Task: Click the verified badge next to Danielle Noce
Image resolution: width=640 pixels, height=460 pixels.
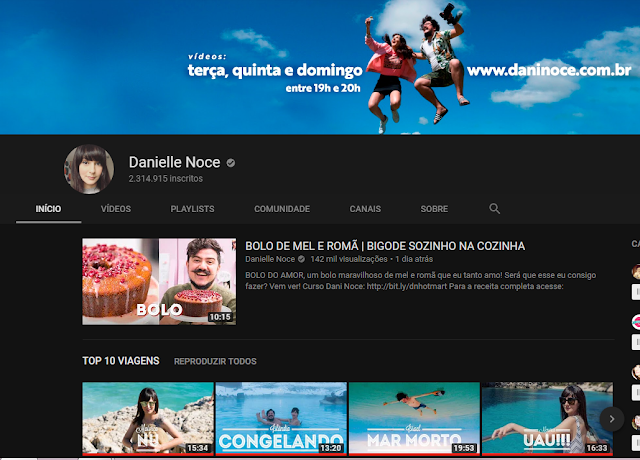Action: pos(231,163)
